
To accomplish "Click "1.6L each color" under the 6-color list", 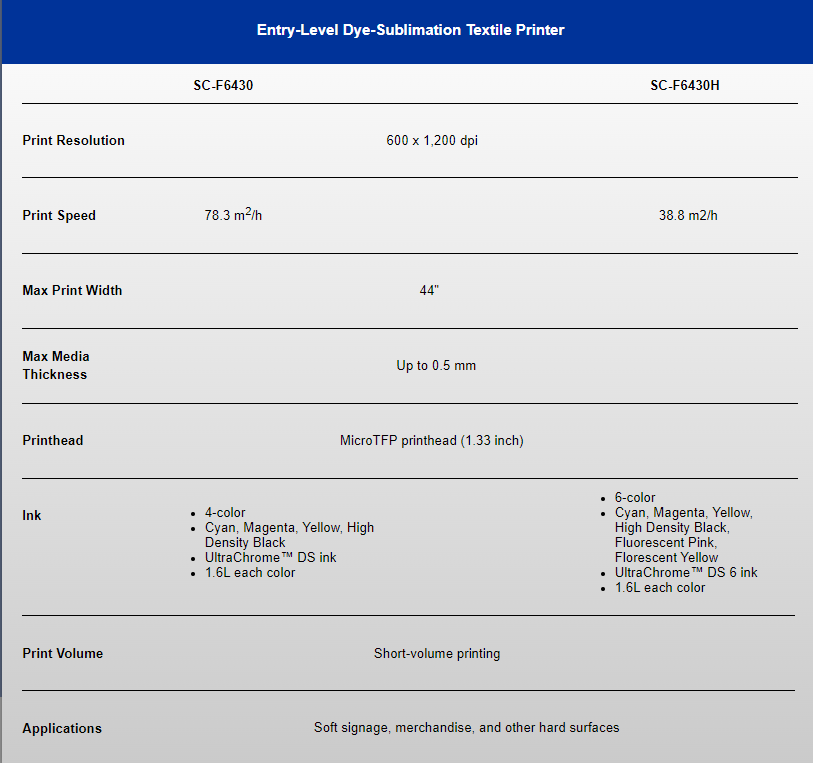I will 660,587.
